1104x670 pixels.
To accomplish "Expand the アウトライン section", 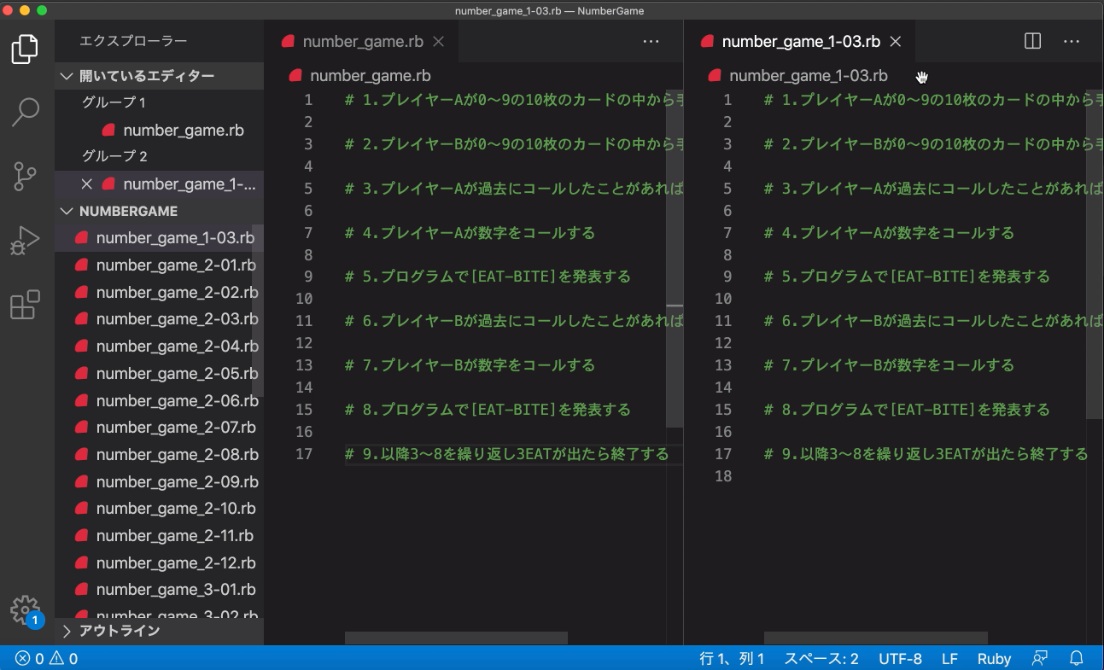I will [159, 631].
